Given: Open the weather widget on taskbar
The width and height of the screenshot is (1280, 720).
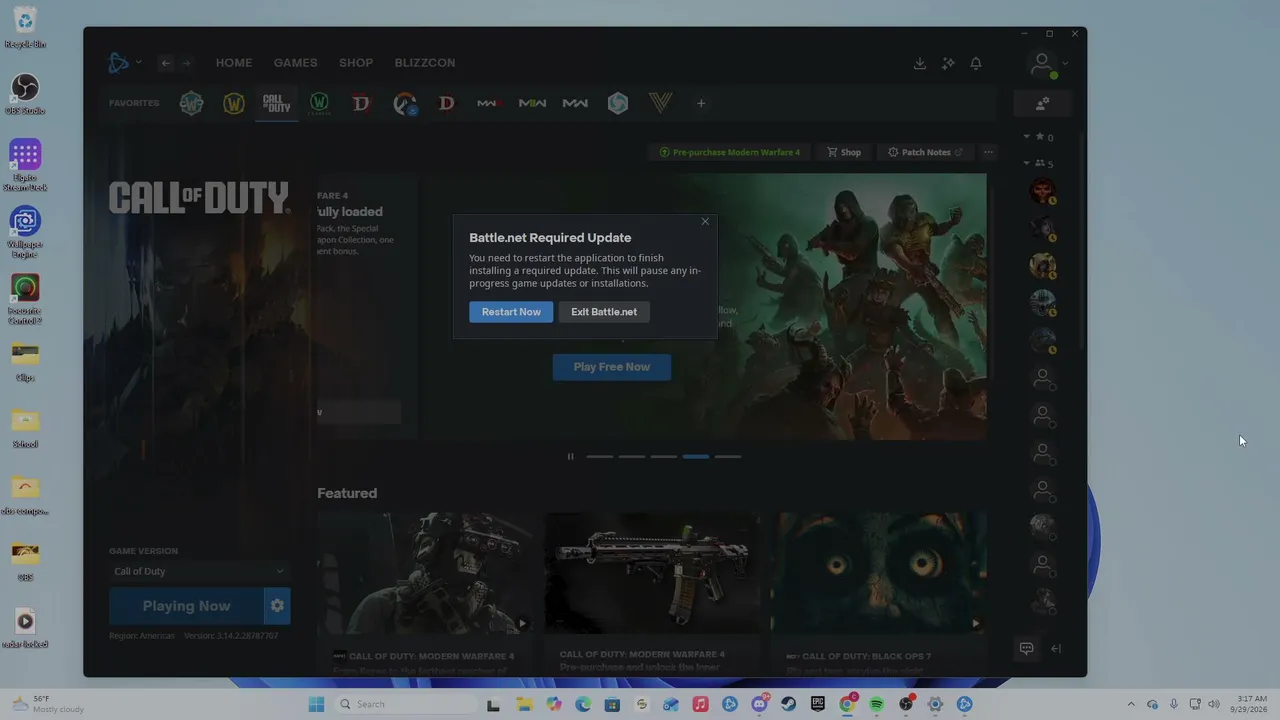Looking at the screenshot, I should [x=50, y=704].
